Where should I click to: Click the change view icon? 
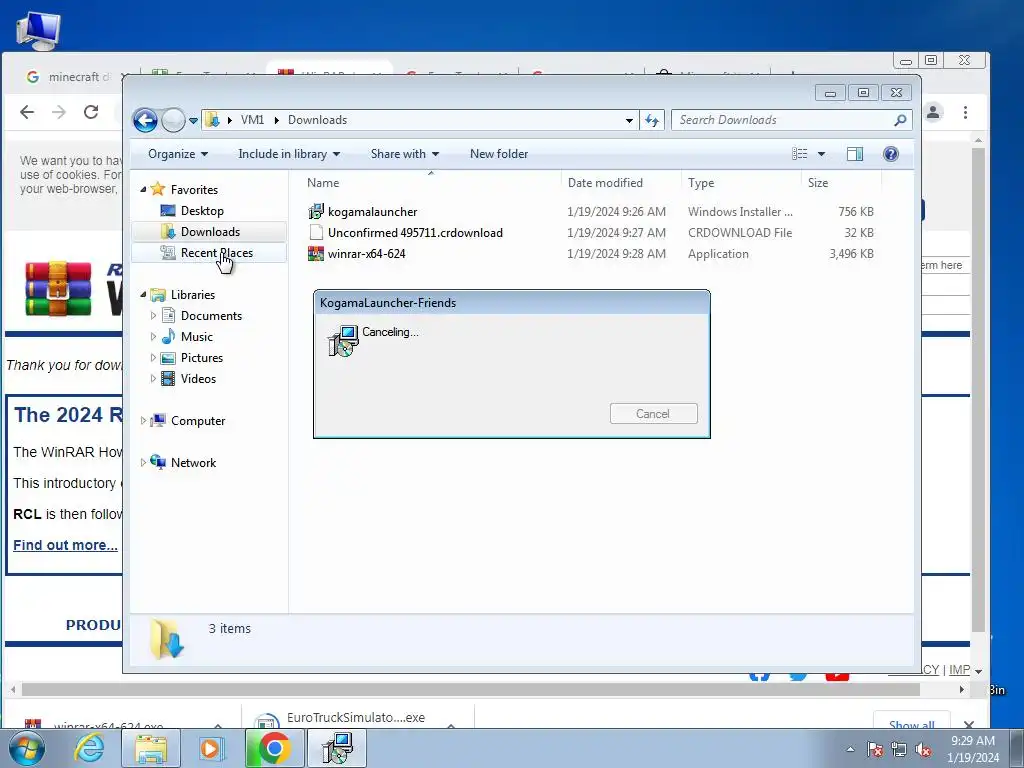(x=800, y=154)
